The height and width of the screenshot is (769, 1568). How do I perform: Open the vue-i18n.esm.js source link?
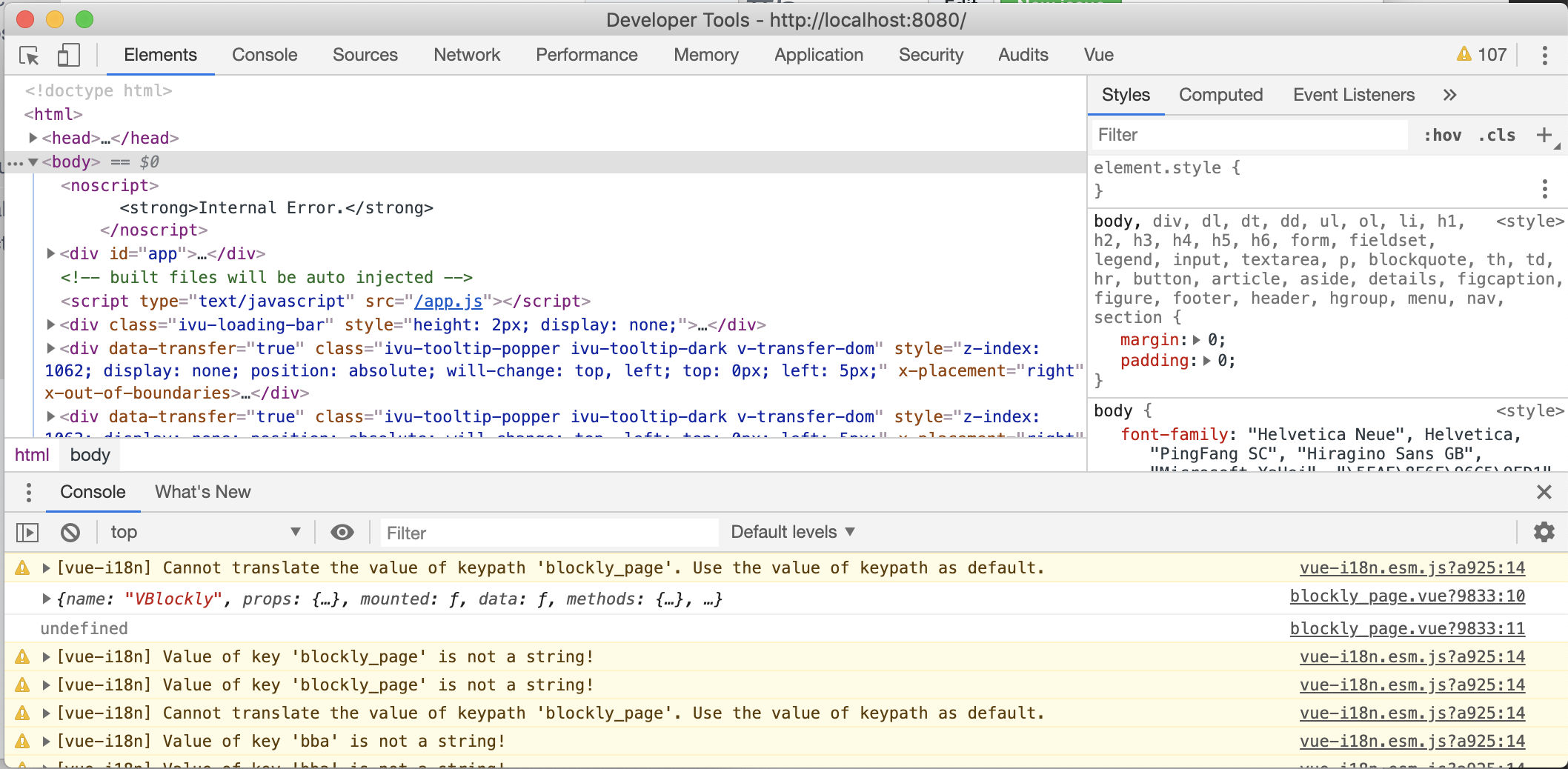(1412, 567)
